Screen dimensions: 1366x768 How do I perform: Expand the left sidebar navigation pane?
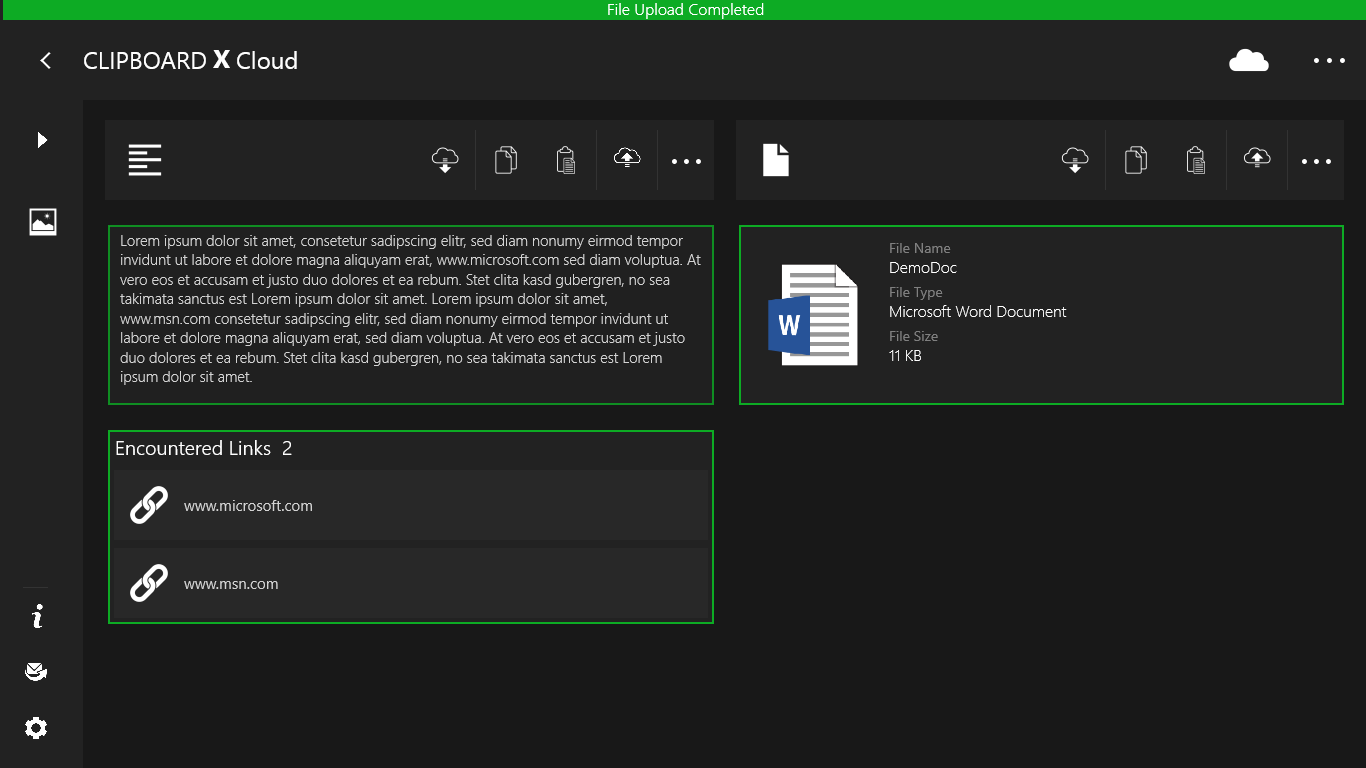[42, 140]
